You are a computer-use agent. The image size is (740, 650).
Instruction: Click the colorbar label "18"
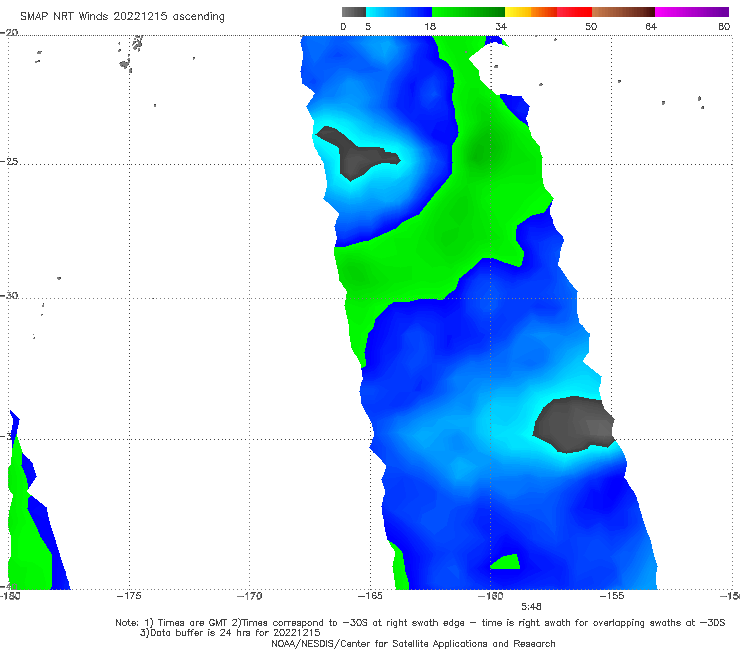pyautogui.click(x=430, y=27)
